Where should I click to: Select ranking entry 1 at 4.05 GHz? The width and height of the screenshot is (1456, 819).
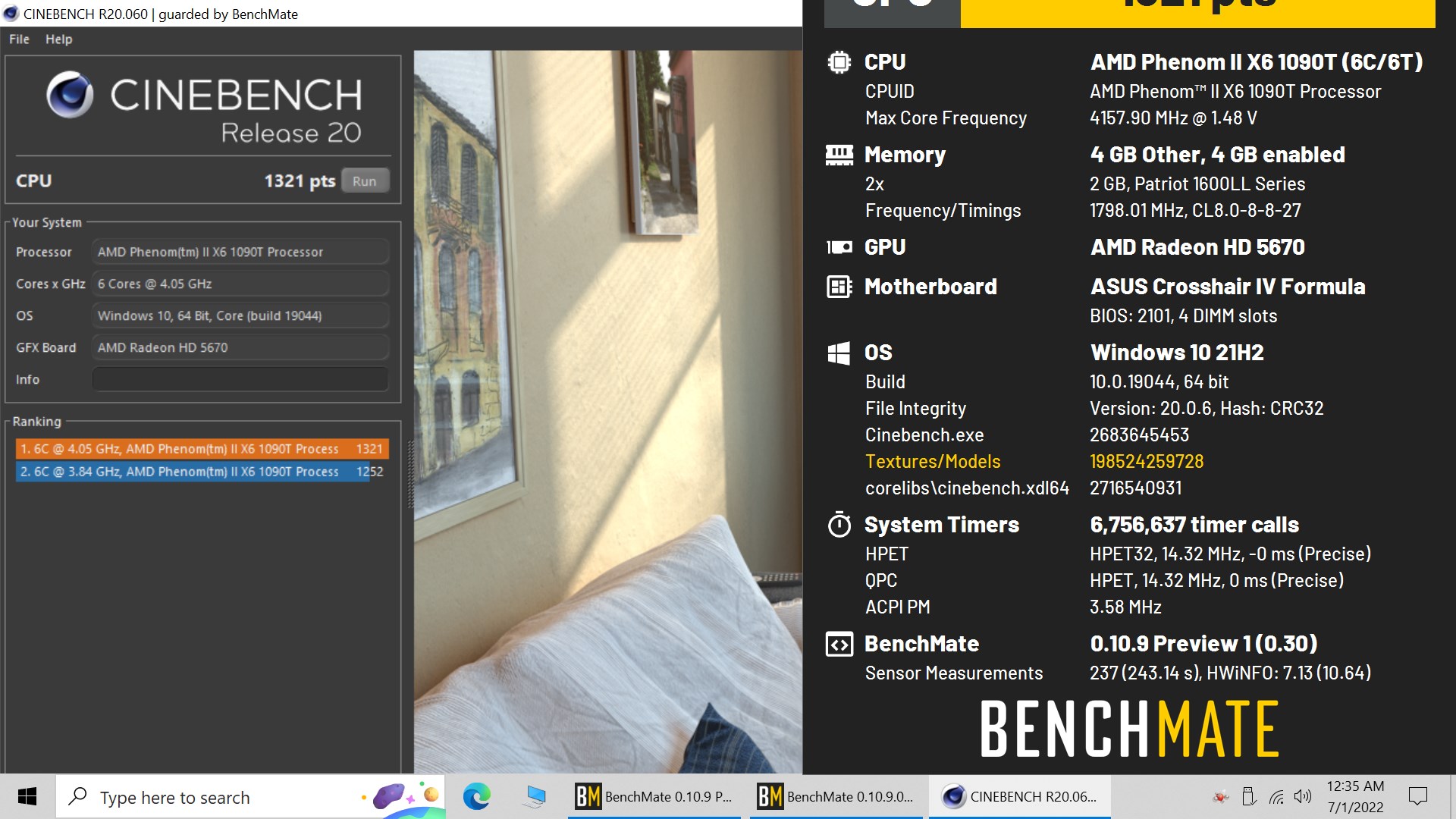pos(202,449)
